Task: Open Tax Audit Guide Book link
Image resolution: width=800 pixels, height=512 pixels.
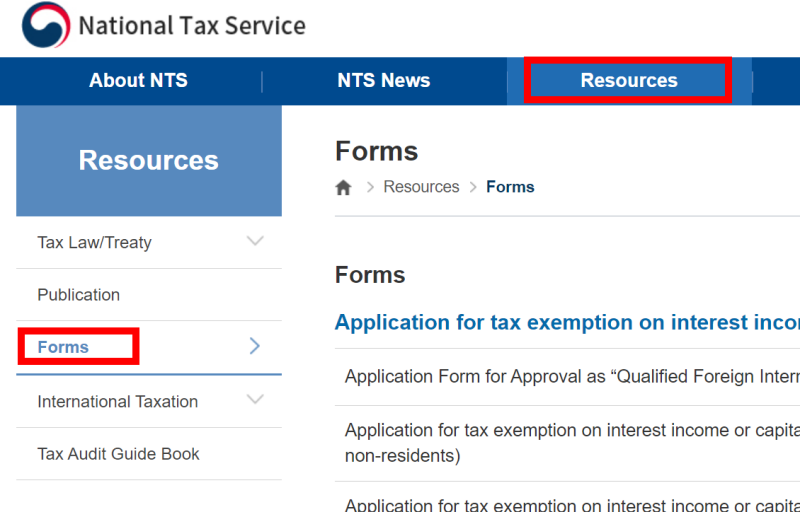Action: [118, 454]
